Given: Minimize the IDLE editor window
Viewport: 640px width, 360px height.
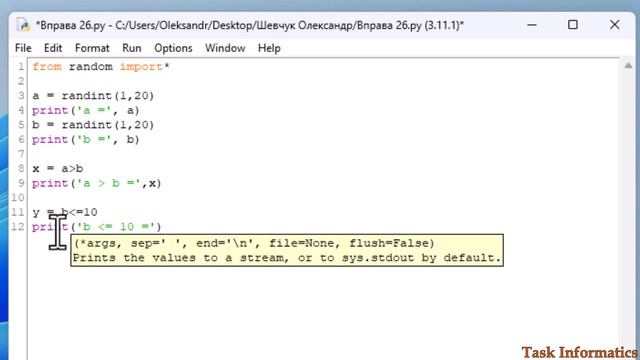Looking at the screenshot, I should [x=532, y=25].
